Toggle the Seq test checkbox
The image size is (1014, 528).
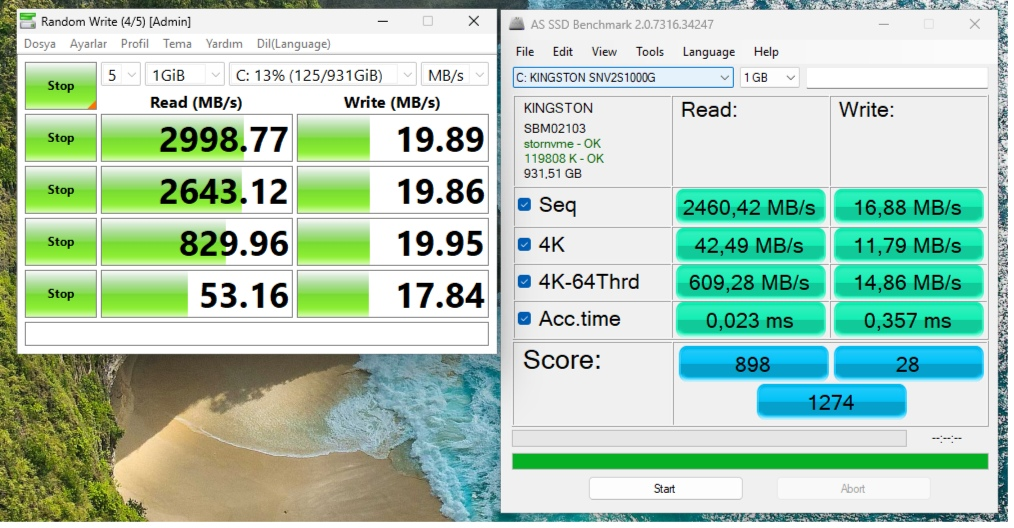[524, 205]
